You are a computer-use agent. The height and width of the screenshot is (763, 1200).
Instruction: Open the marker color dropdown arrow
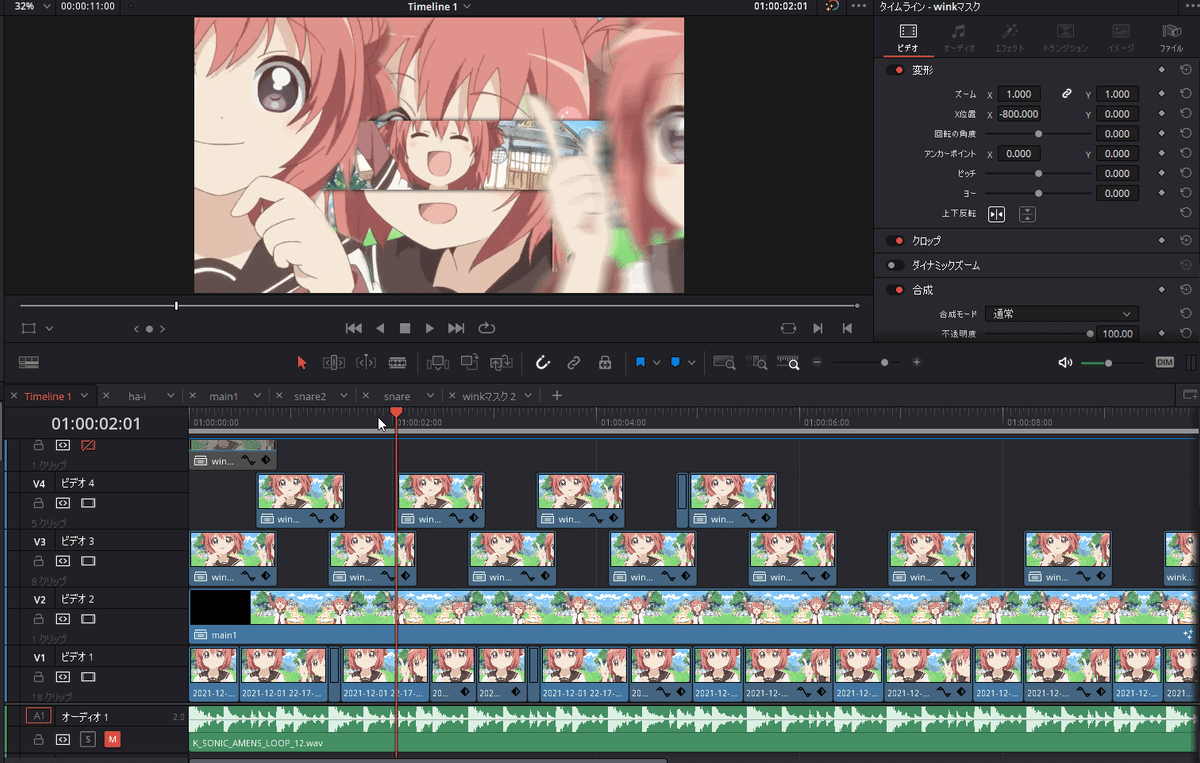pos(691,363)
